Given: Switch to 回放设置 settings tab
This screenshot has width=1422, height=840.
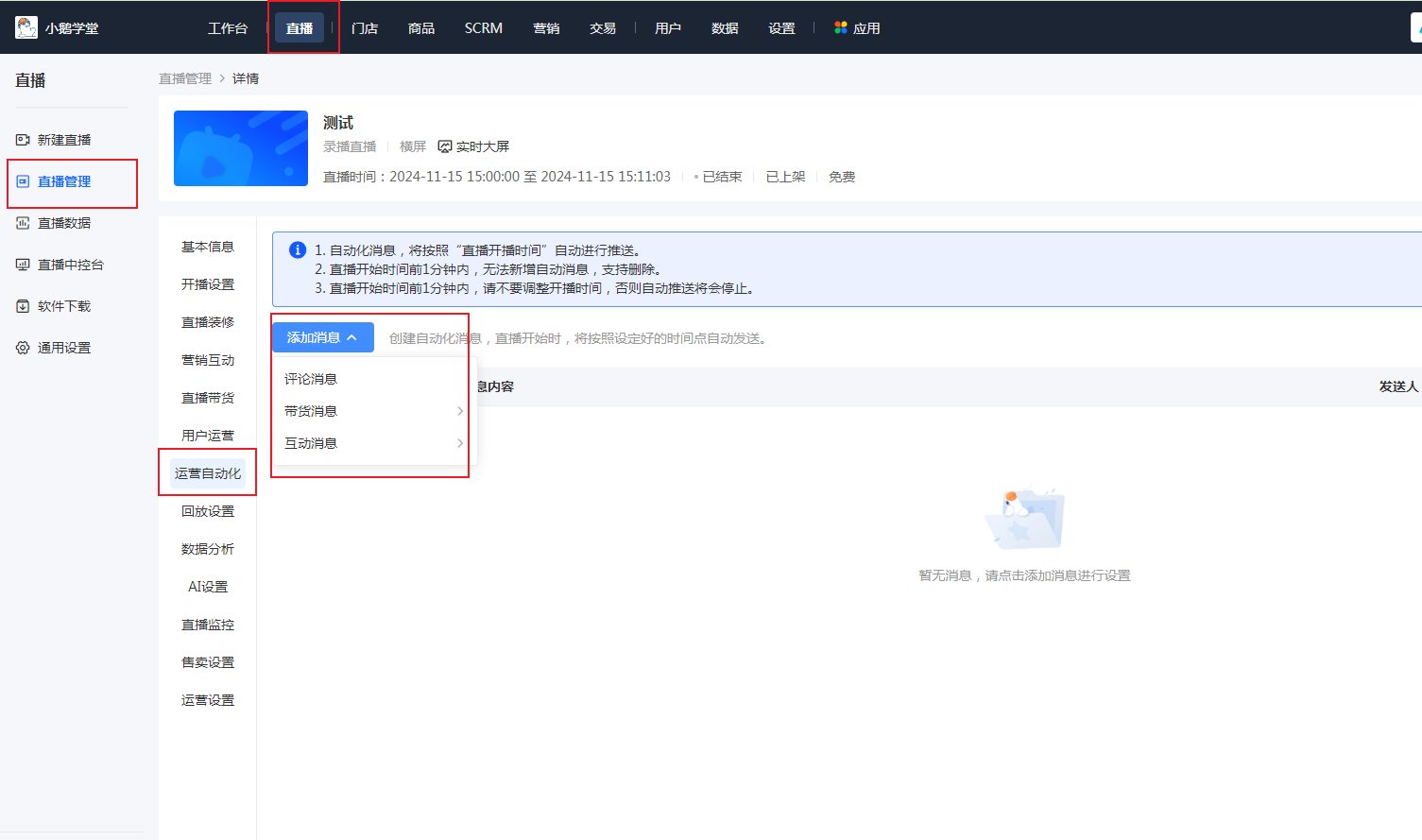Looking at the screenshot, I should [x=207, y=510].
